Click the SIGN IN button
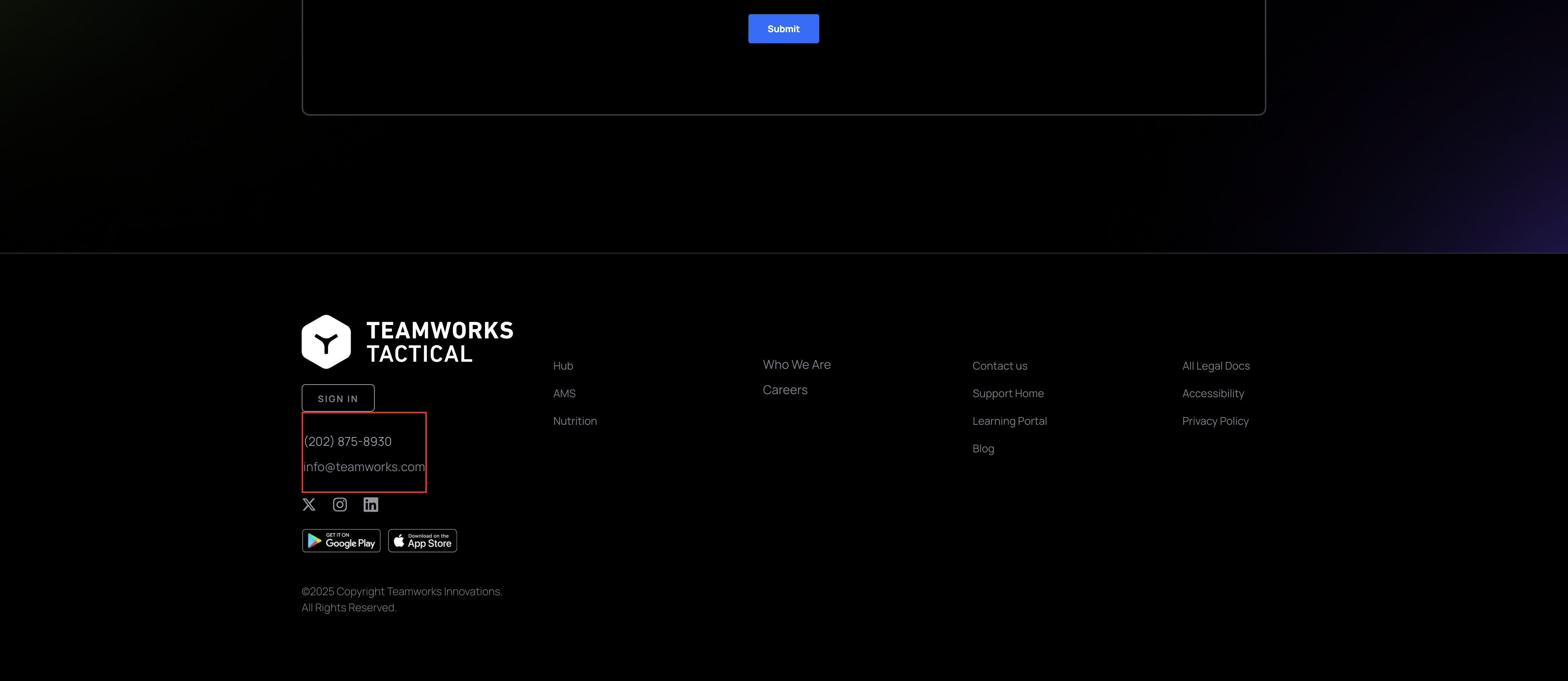 [338, 398]
